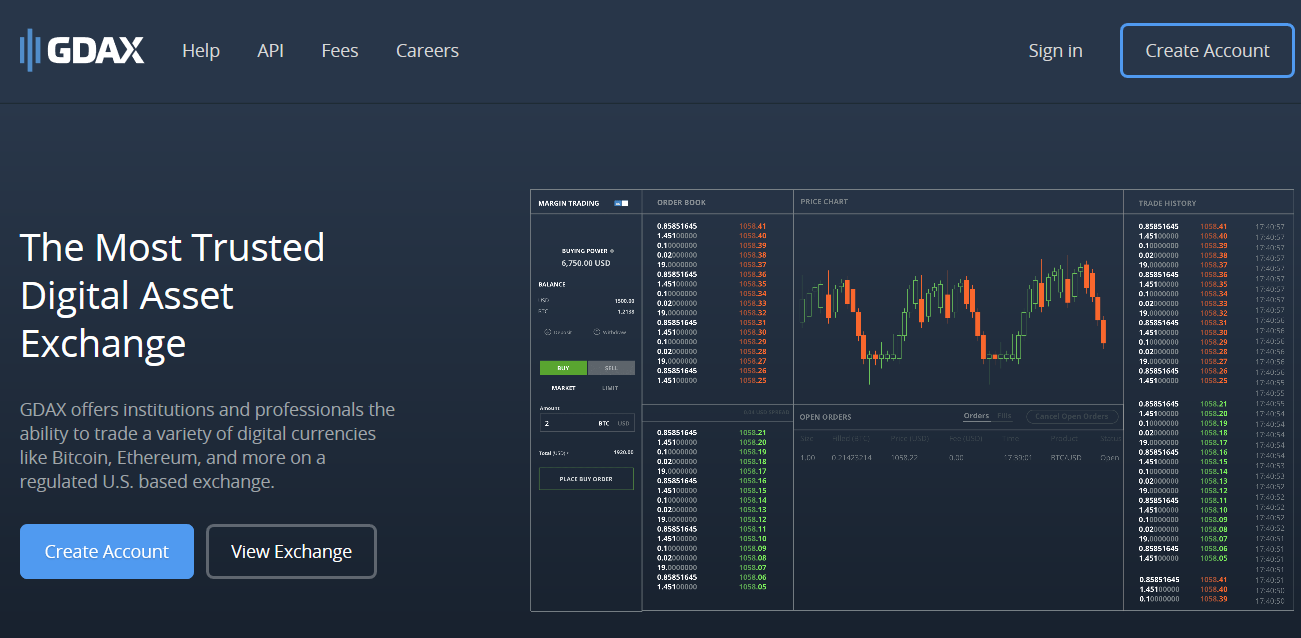Click the open order row priced 1058.22

tap(958, 457)
